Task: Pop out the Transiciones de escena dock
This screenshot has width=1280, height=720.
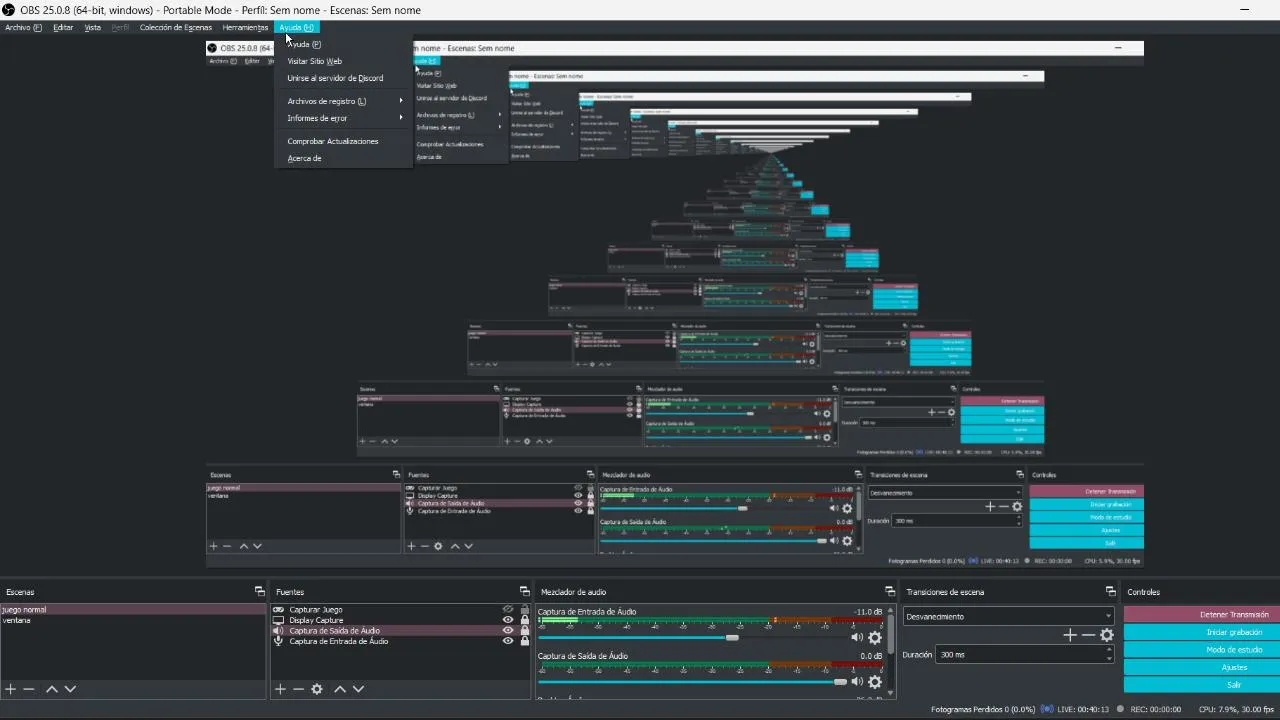Action: pos(1112,592)
